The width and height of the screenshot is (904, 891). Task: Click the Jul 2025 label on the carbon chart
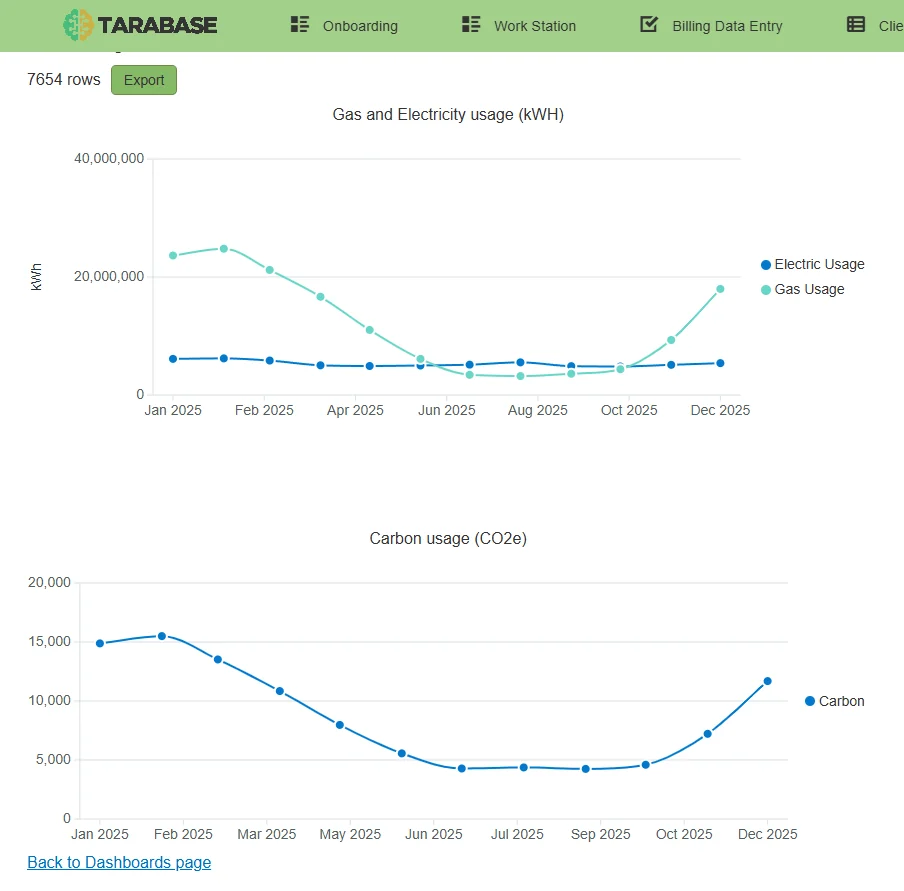(x=517, y=834)
